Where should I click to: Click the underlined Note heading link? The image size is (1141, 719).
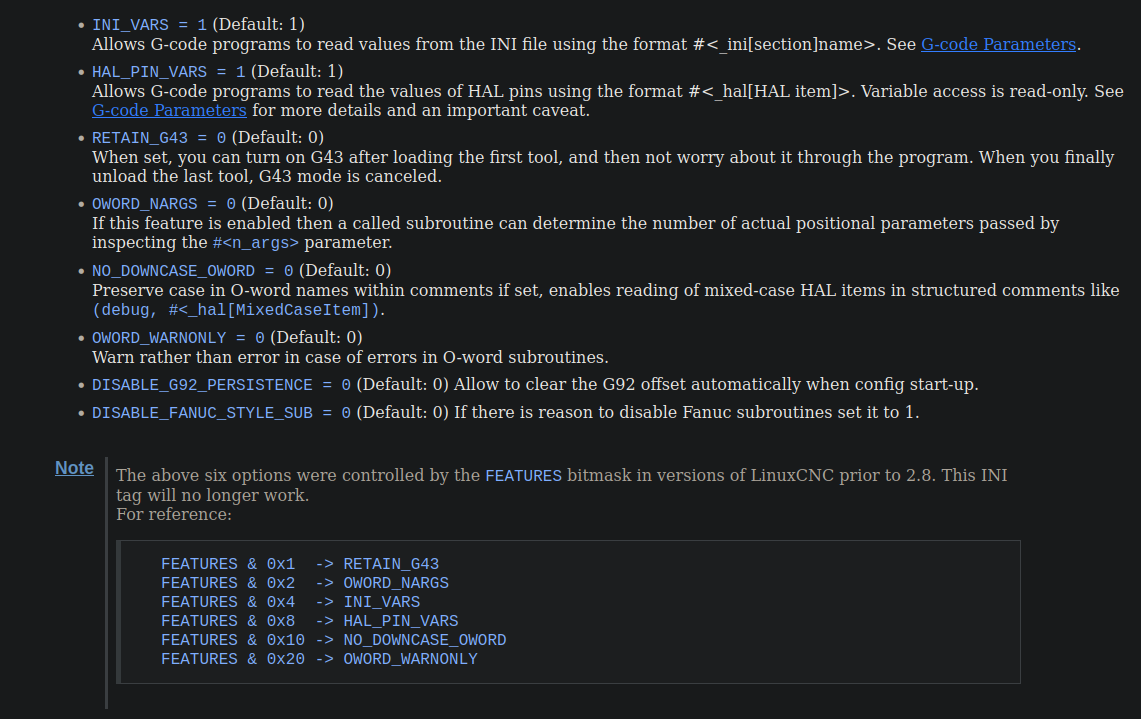click(x=74, y=468)
